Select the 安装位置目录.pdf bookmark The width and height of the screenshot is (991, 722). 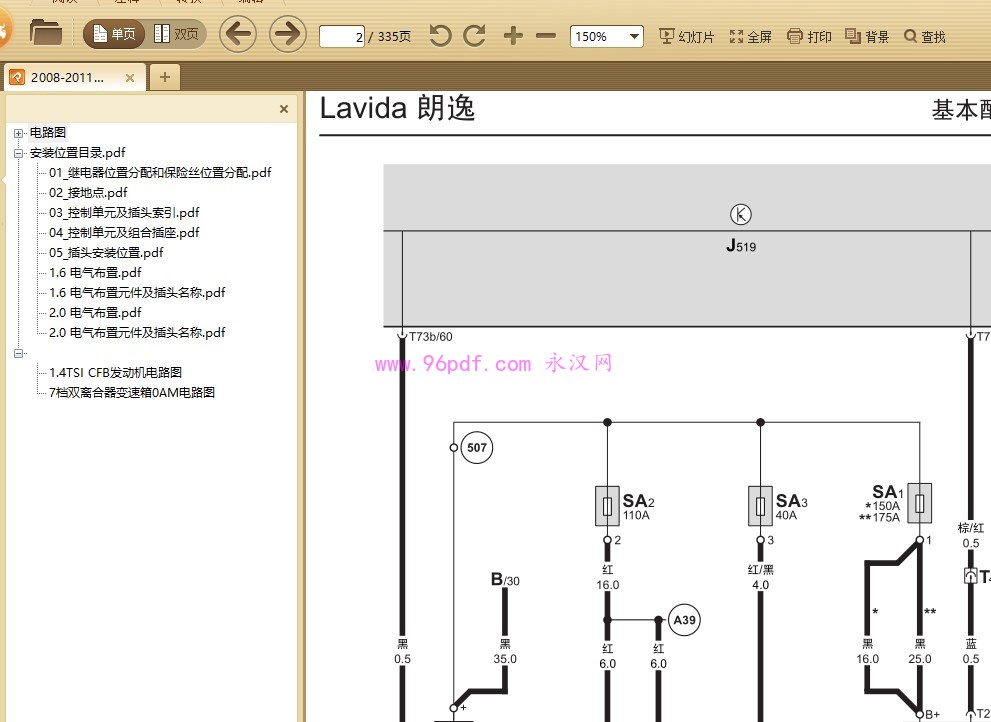[78, 152]
